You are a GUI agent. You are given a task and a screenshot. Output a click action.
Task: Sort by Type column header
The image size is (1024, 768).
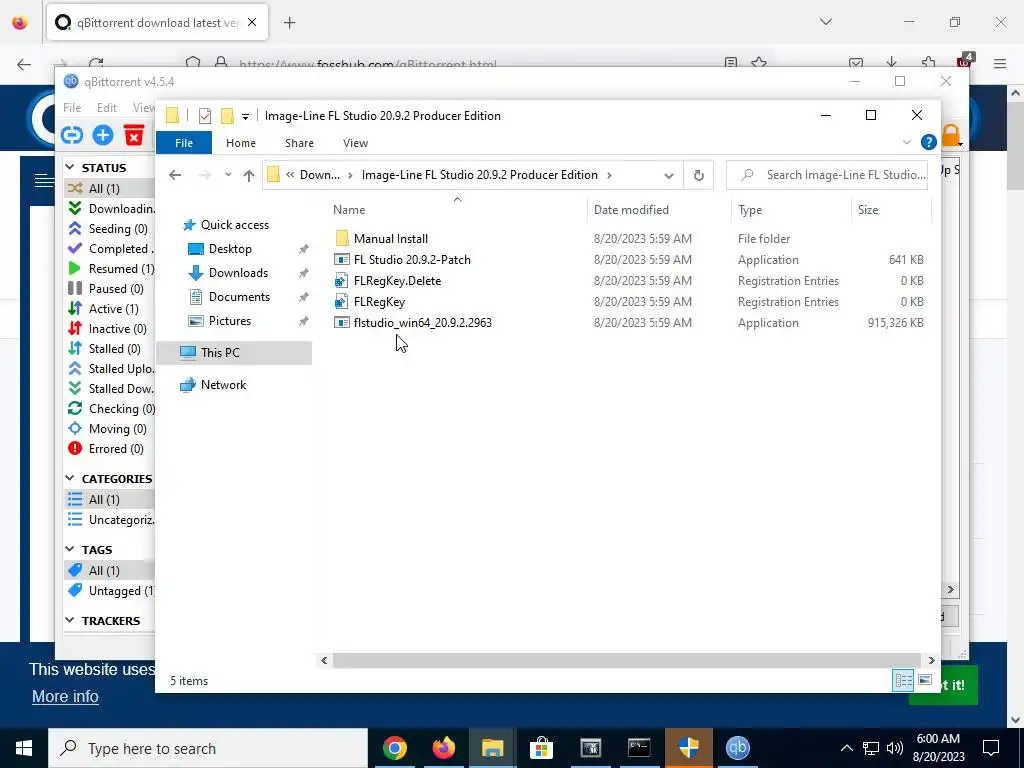point(792,210)
